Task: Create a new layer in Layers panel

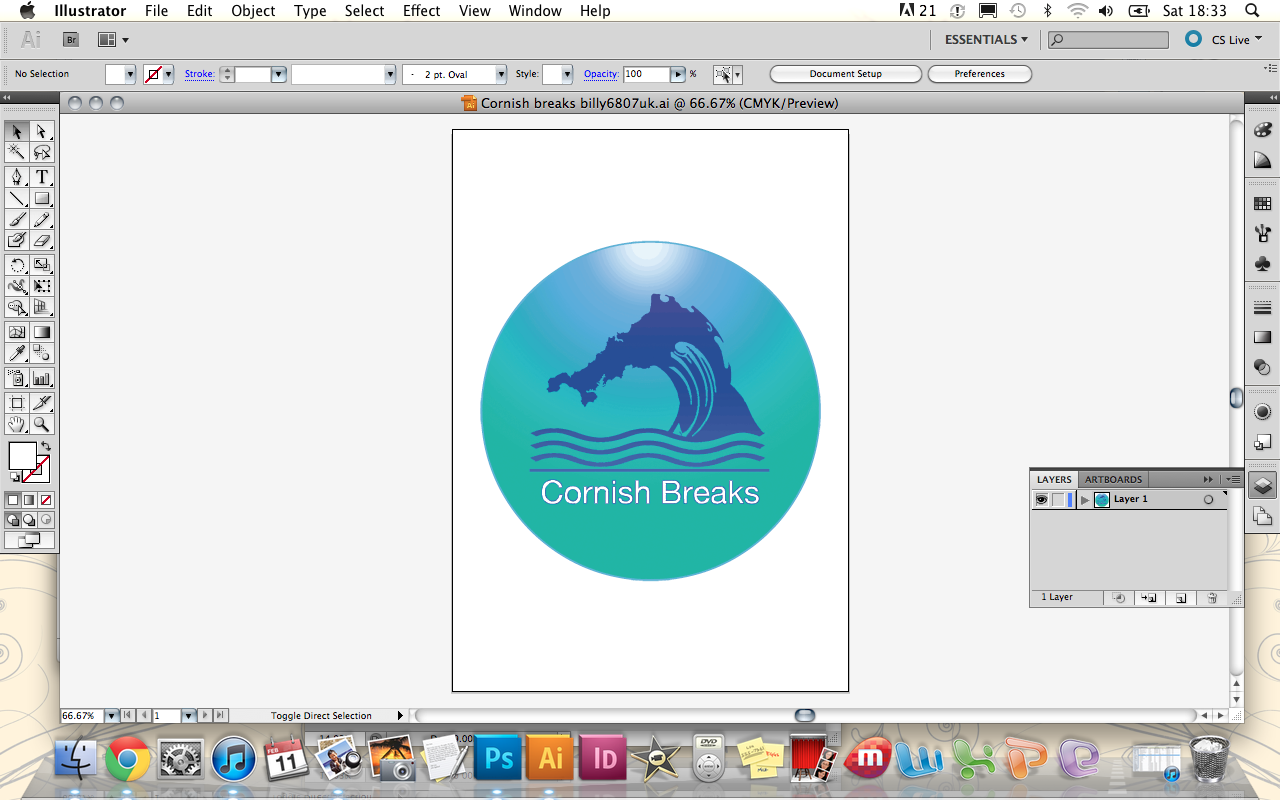Action: pos(1181,598)
